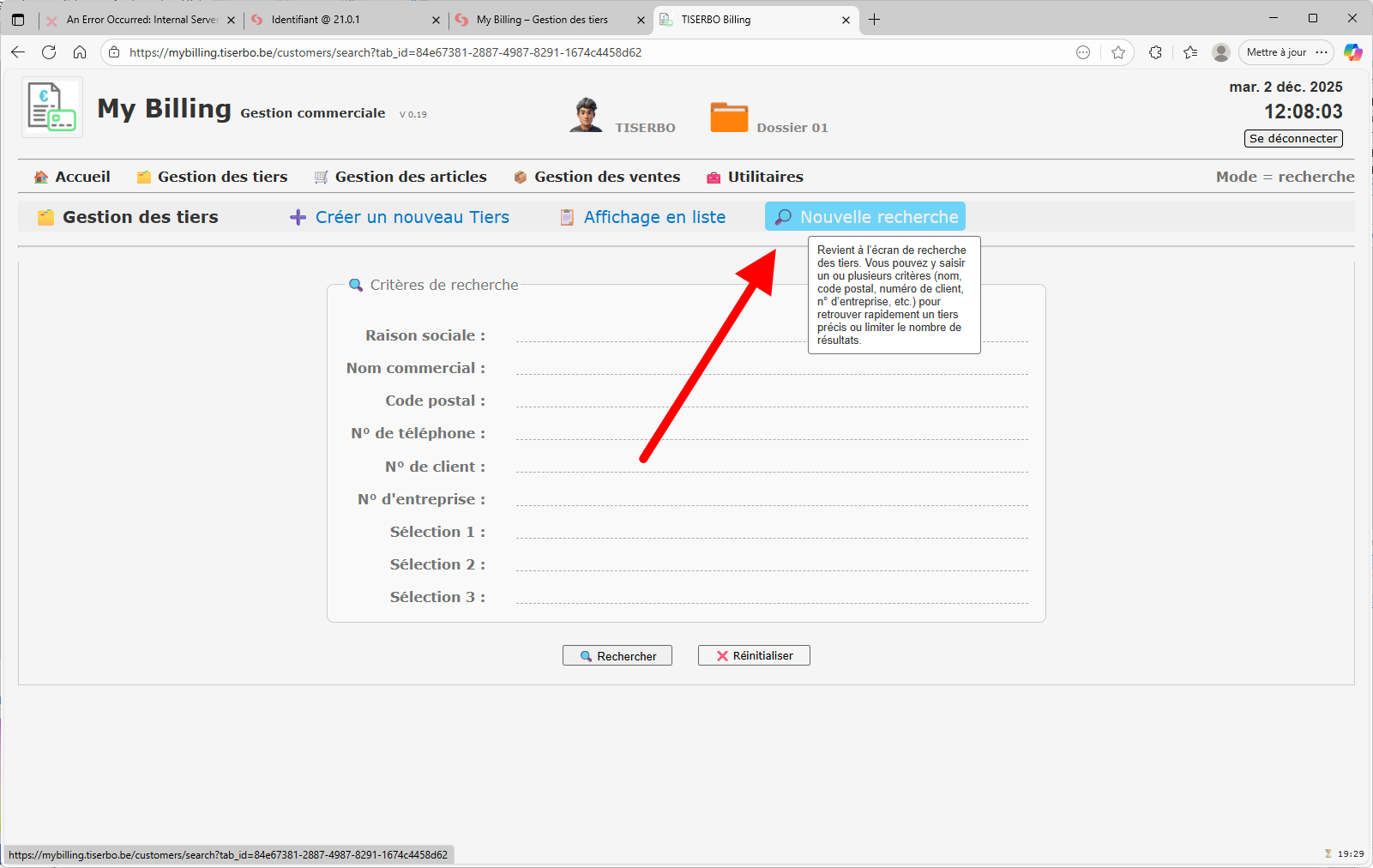Click the list icon on Affichage en liste
1373x868 pixels.
point(566,217)
